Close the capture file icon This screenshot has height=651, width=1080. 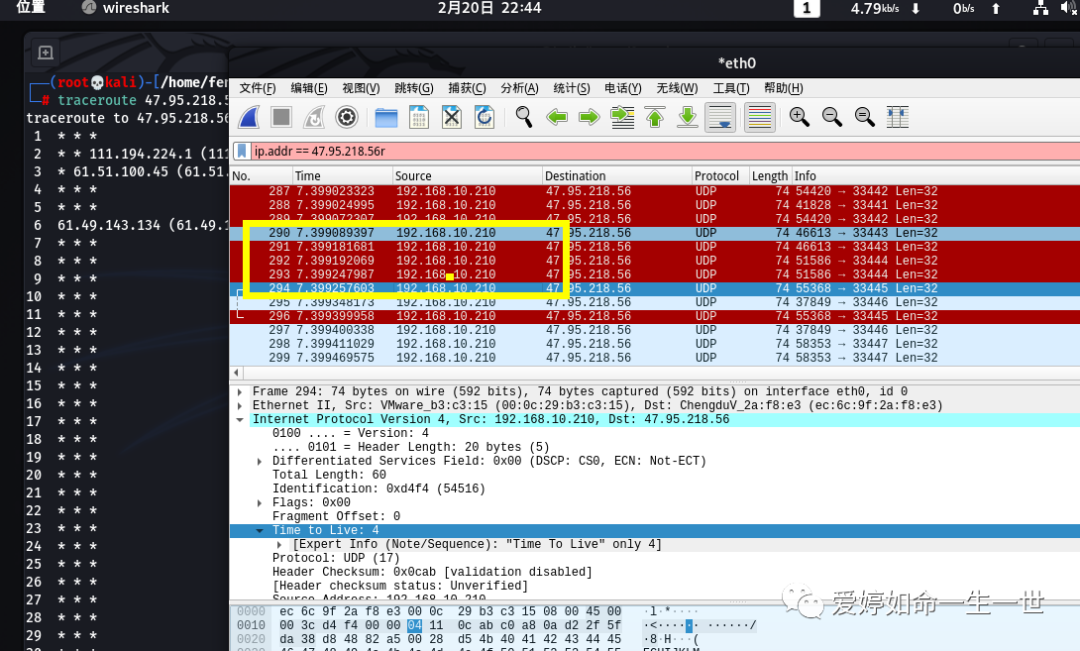(452, 117)
